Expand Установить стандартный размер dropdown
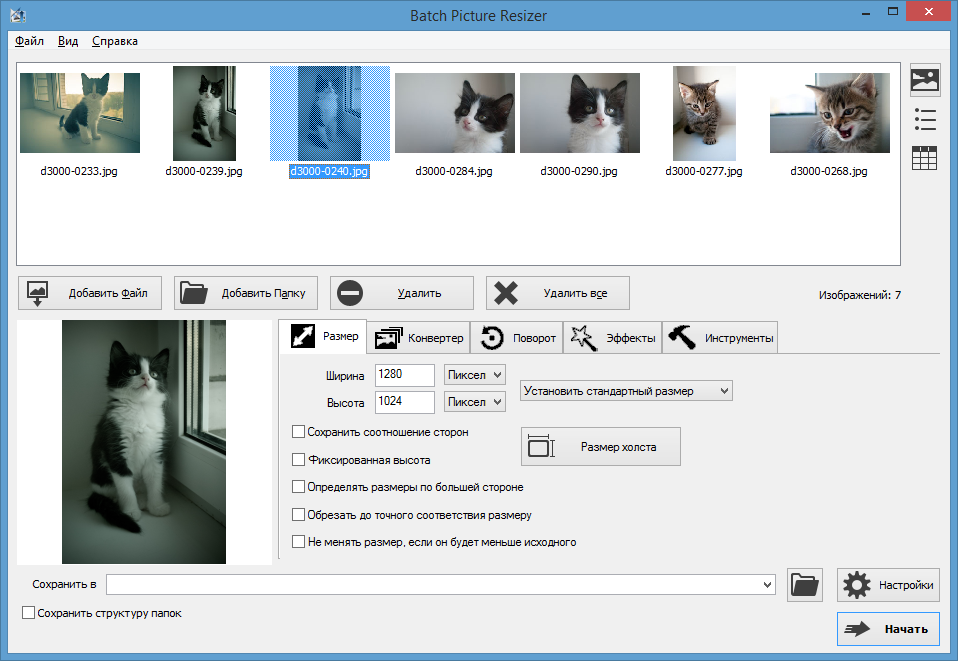958x661 pixels. (627, 390)
